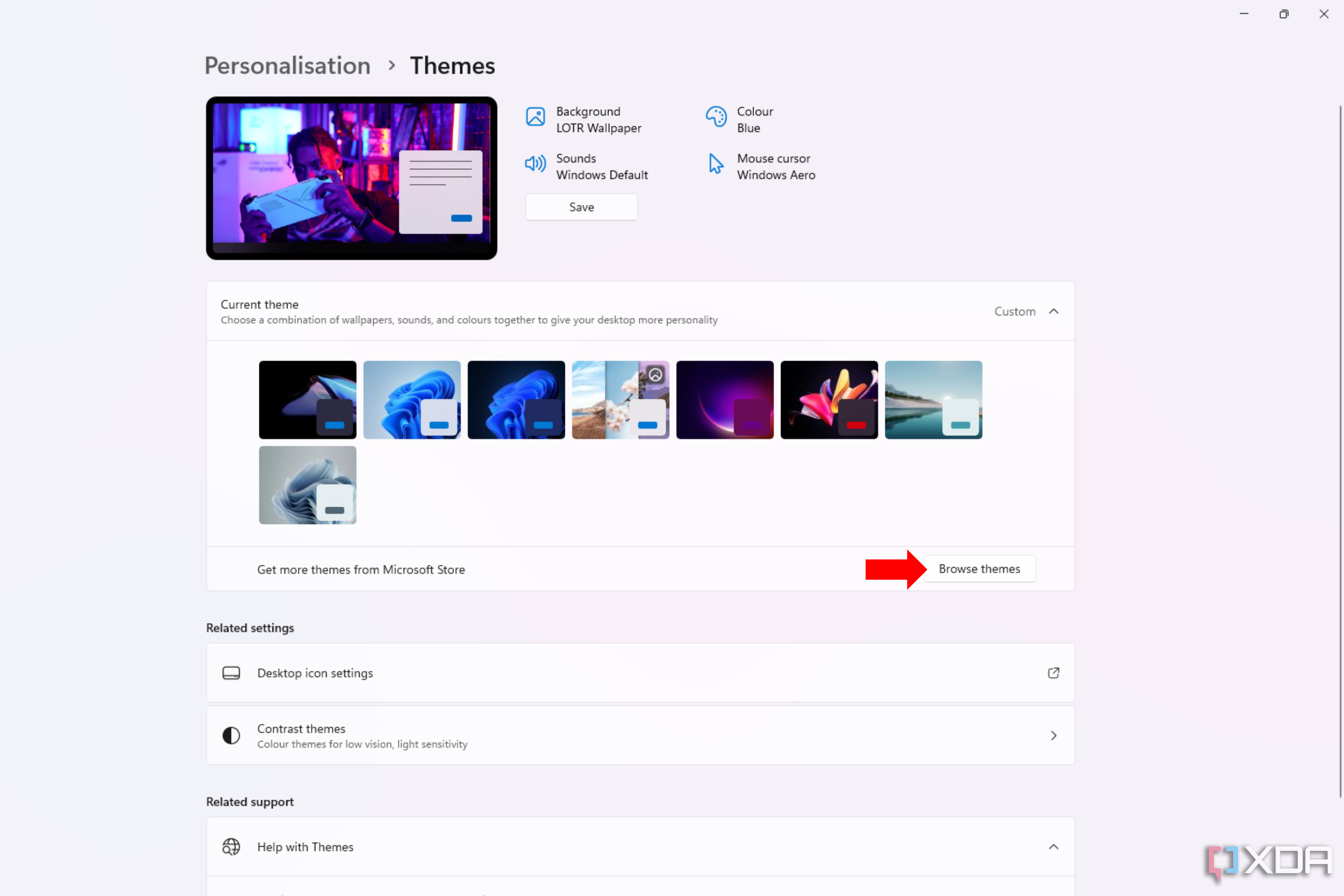Image resolution: width=1344 pixels, height=896 pixels.
Task: Click the Contrast themes half-circle icon
Action: point(231,736)
